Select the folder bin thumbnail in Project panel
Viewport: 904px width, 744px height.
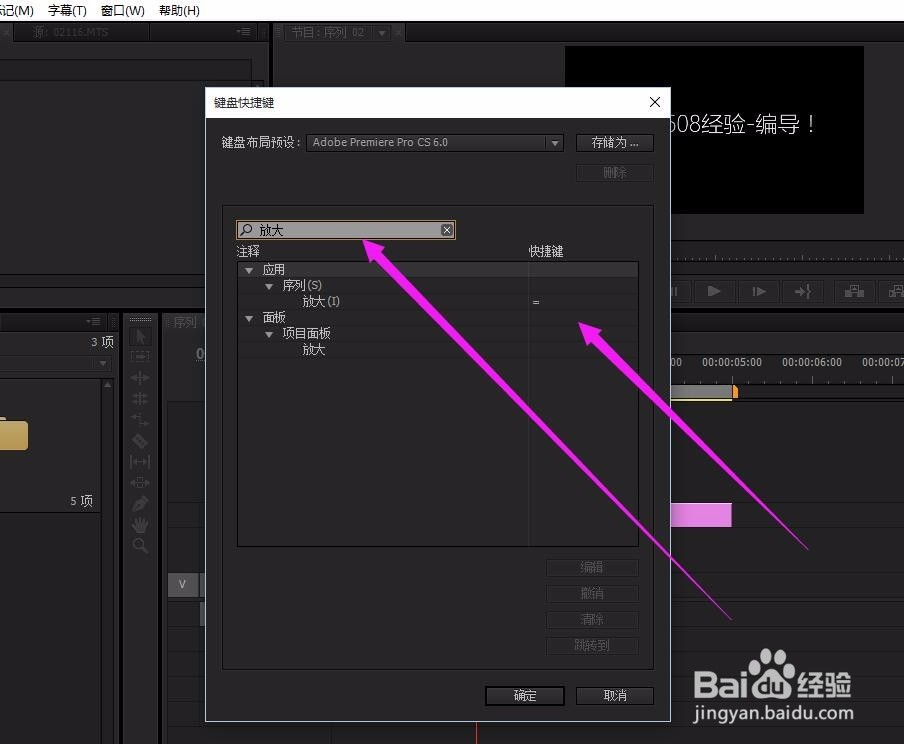(x=13, y=434)
